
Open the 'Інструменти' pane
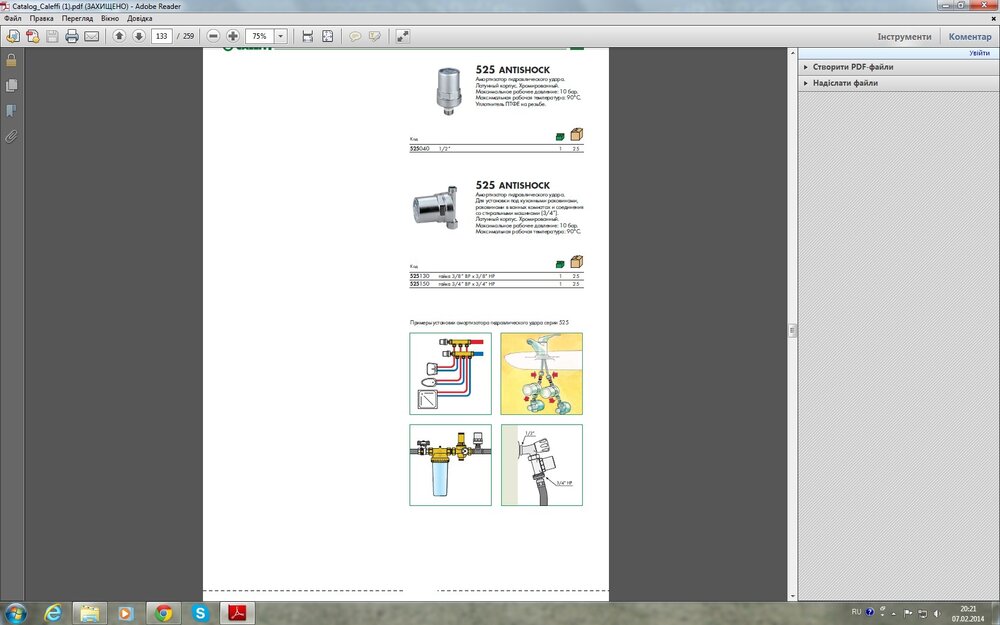[904, 37]
